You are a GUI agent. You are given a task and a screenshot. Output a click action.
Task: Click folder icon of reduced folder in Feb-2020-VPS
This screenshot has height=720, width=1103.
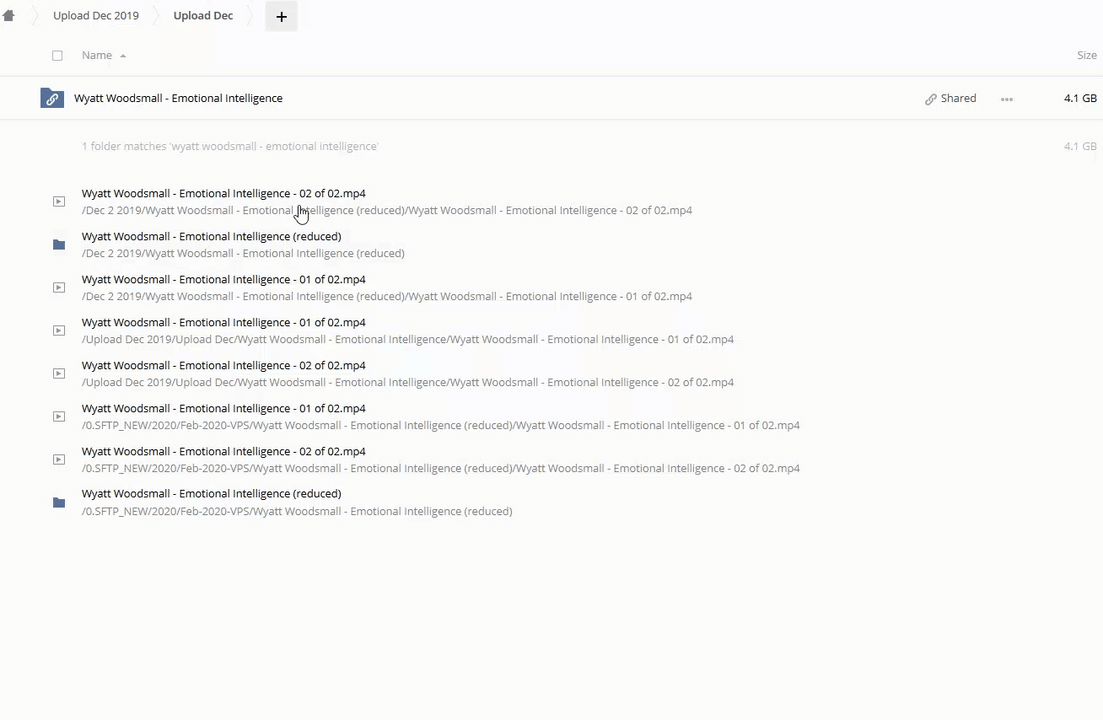point(59,502)
